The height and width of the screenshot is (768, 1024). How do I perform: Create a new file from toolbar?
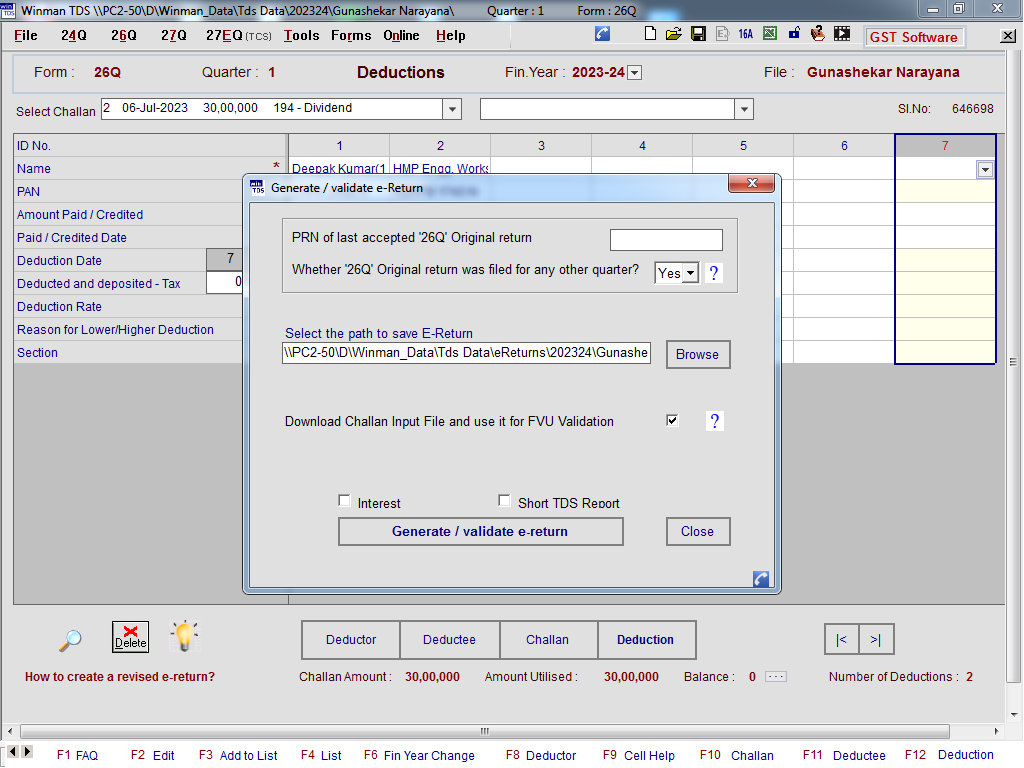[x=651, y=34]
